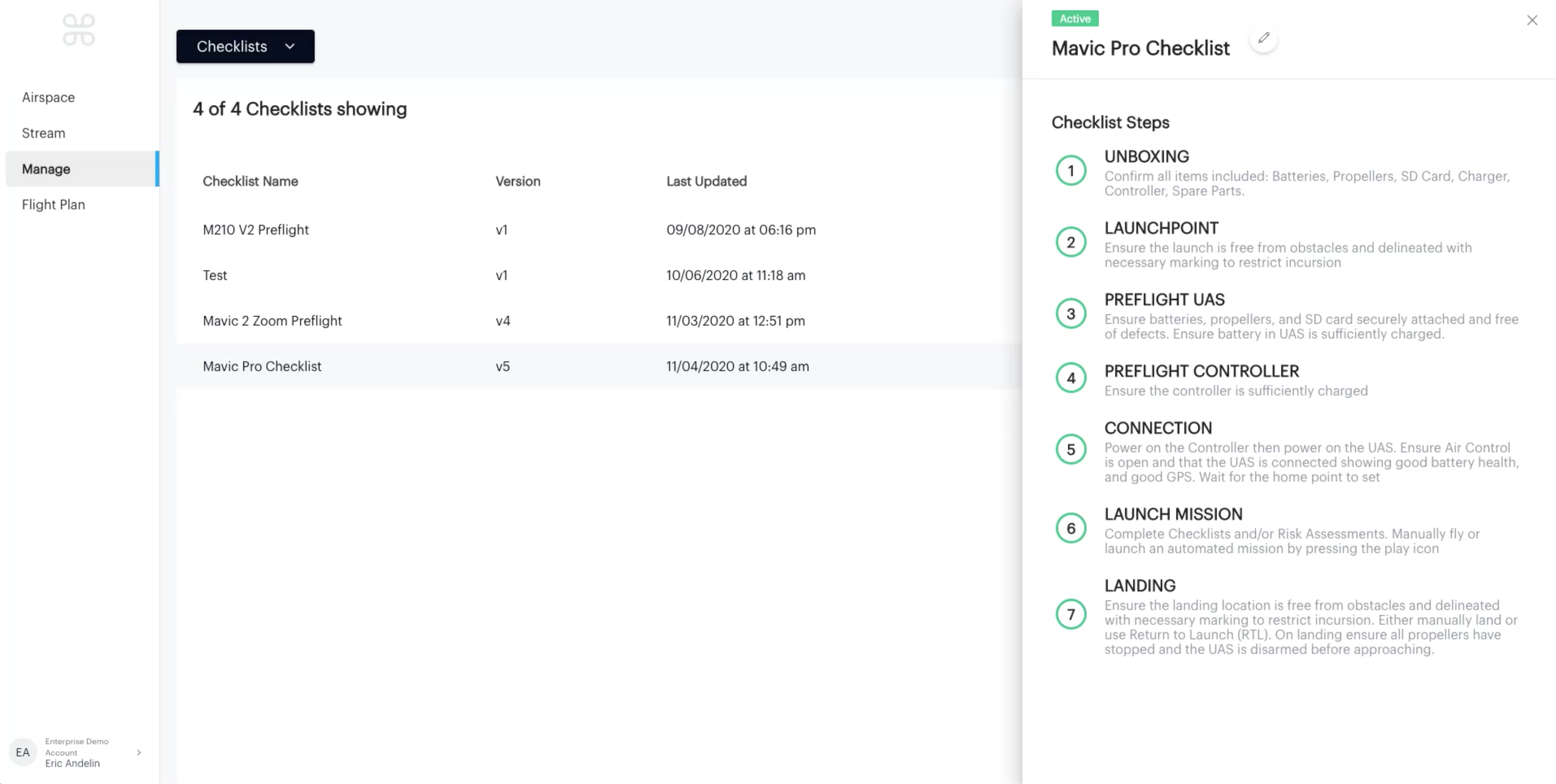Click the PREFLIGHT UAS step title
1556x784 pixels.
pos(1164,299)
